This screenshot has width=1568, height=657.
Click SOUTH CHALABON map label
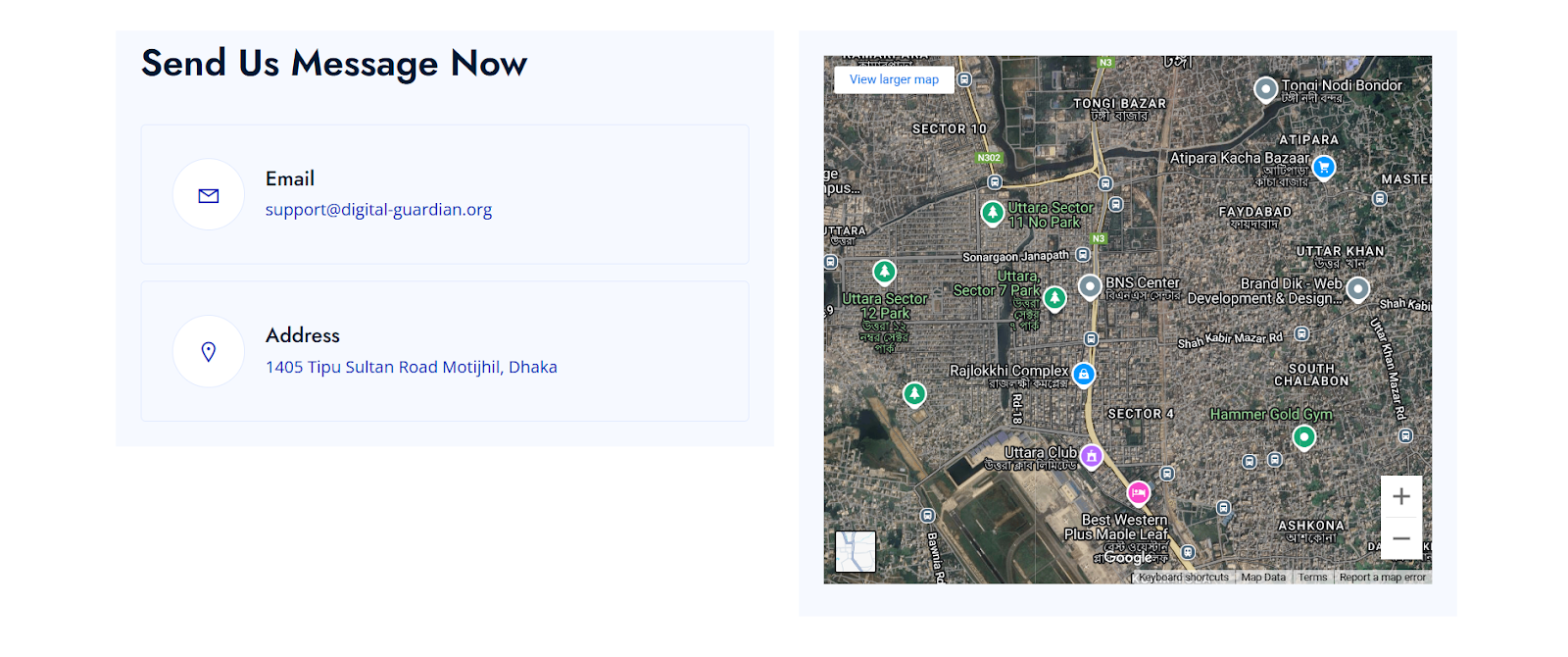(x=1311, y=375)
